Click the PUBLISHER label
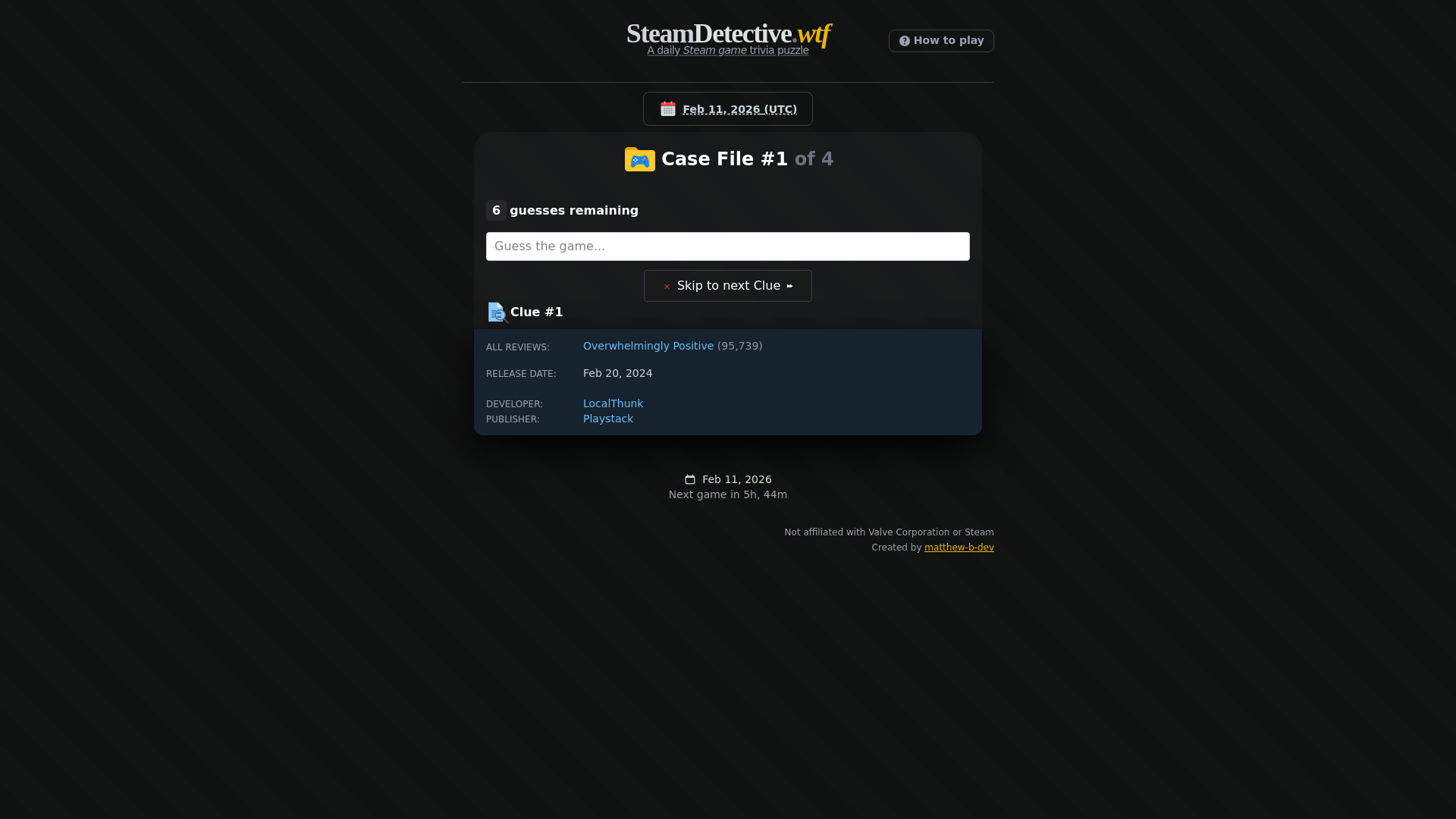The image size is (1456, 819). tap(513, 419)
